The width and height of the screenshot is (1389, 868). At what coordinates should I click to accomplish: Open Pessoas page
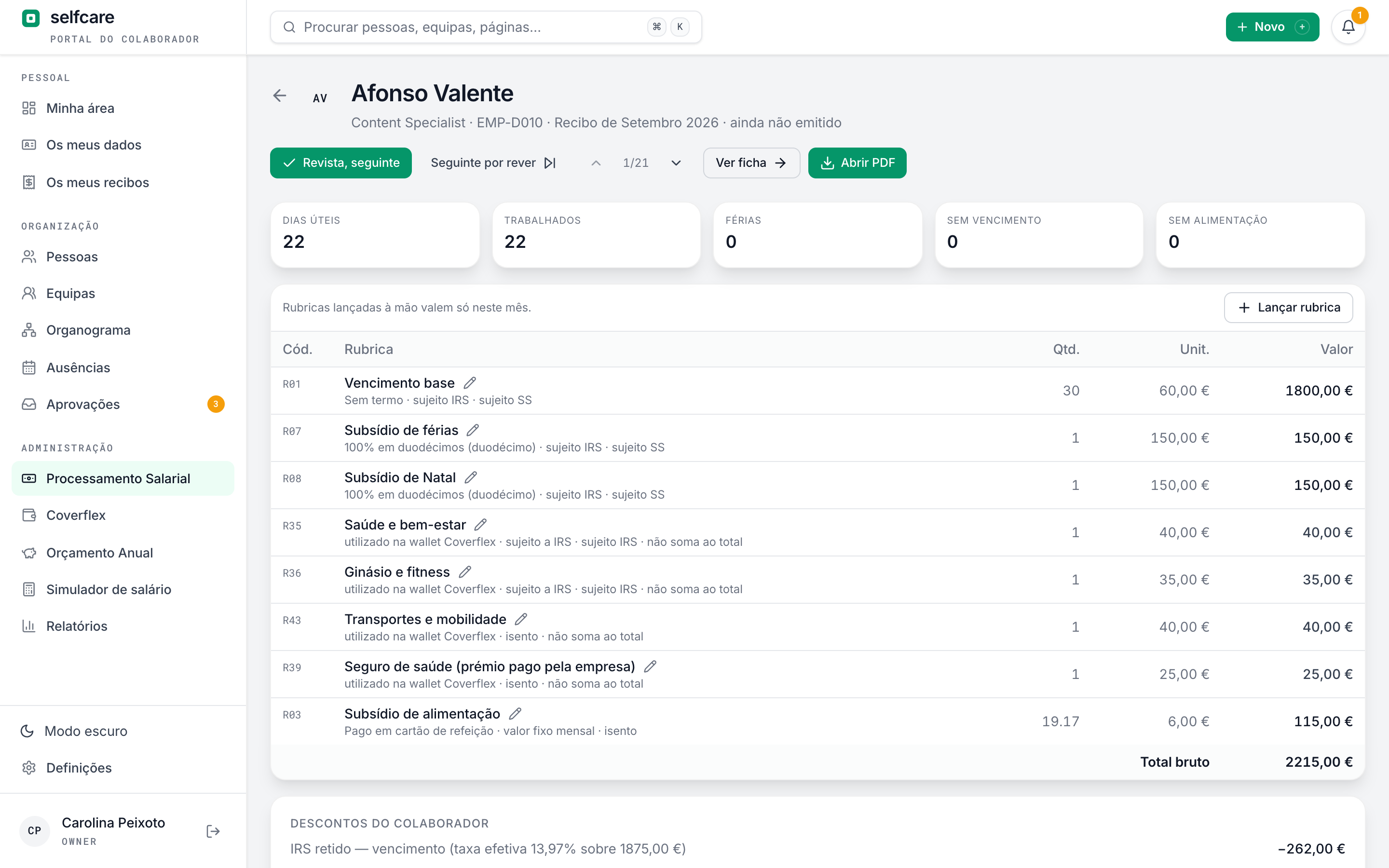coord(123,257)
